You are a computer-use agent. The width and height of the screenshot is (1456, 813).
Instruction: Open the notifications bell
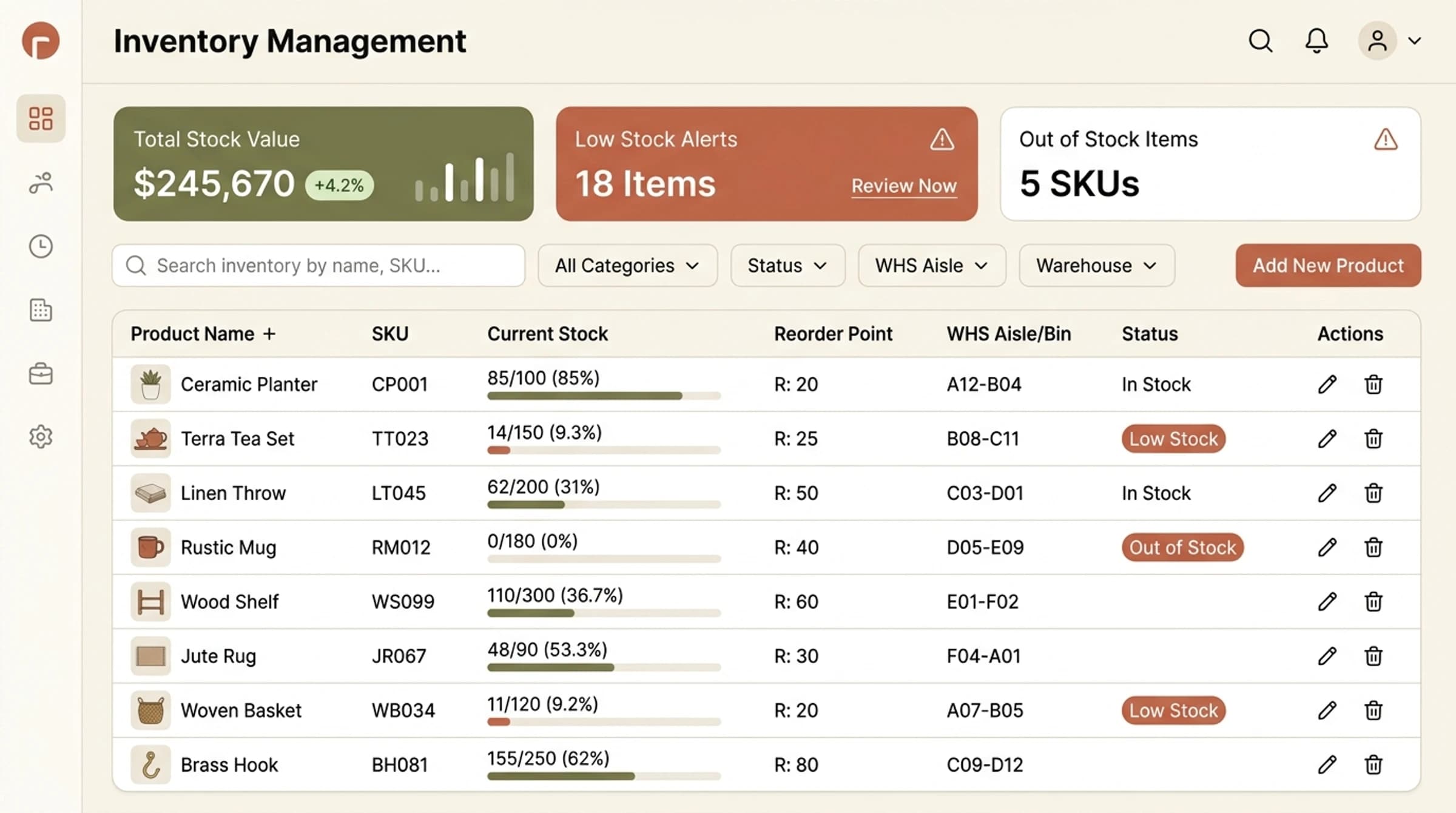1316,41
